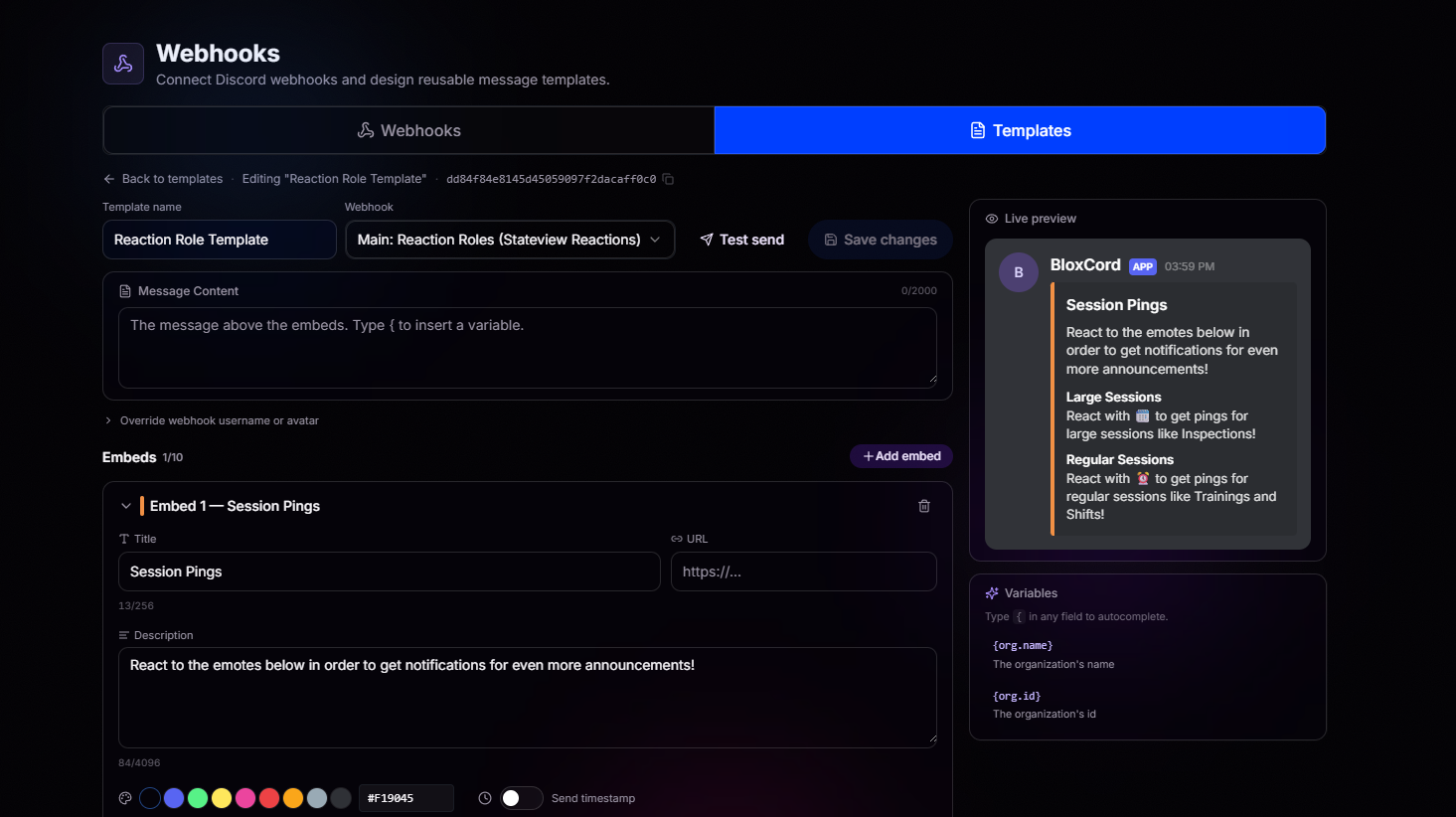Delete Embed 1 with trash icon
Viewport: 1456px width, 817px height.
point(924,506)
